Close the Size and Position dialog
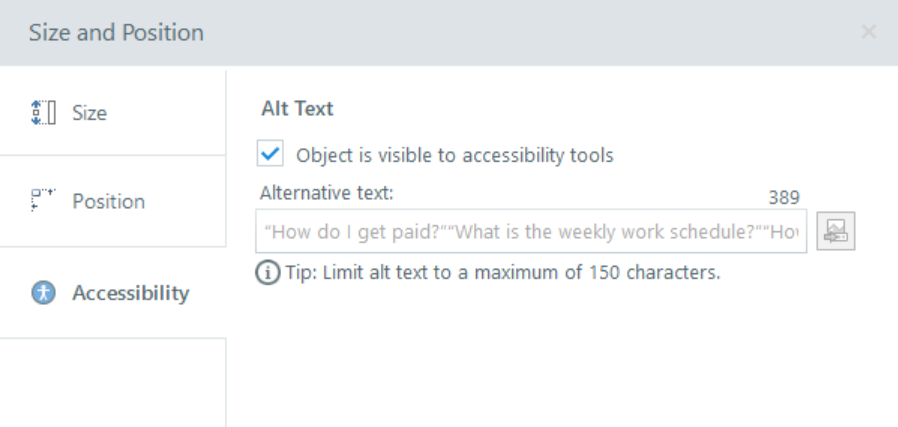Image resolution: width=898 pixels, height=427 pixels. (x=868, y=32)
